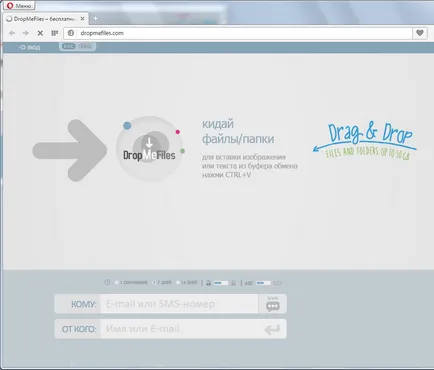Select the 7 дней storage option
The image size is (434, 370).
coord(162,282)
